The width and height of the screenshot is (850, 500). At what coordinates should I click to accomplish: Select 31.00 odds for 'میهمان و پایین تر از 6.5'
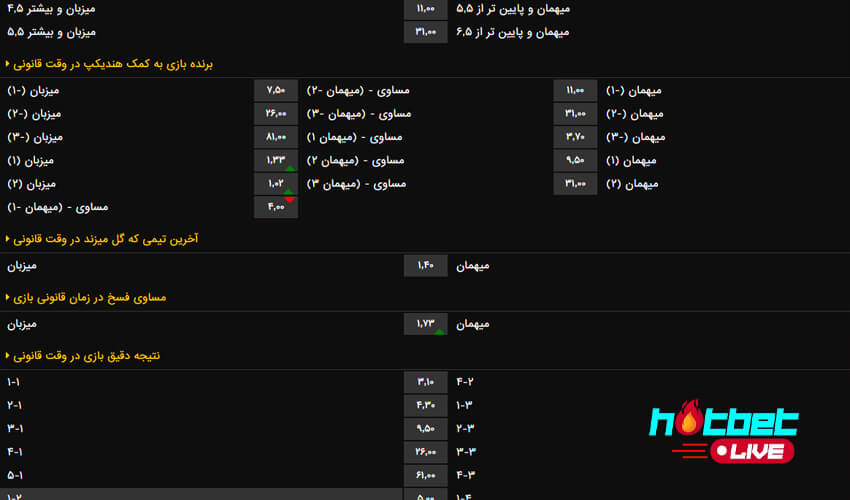425,32
